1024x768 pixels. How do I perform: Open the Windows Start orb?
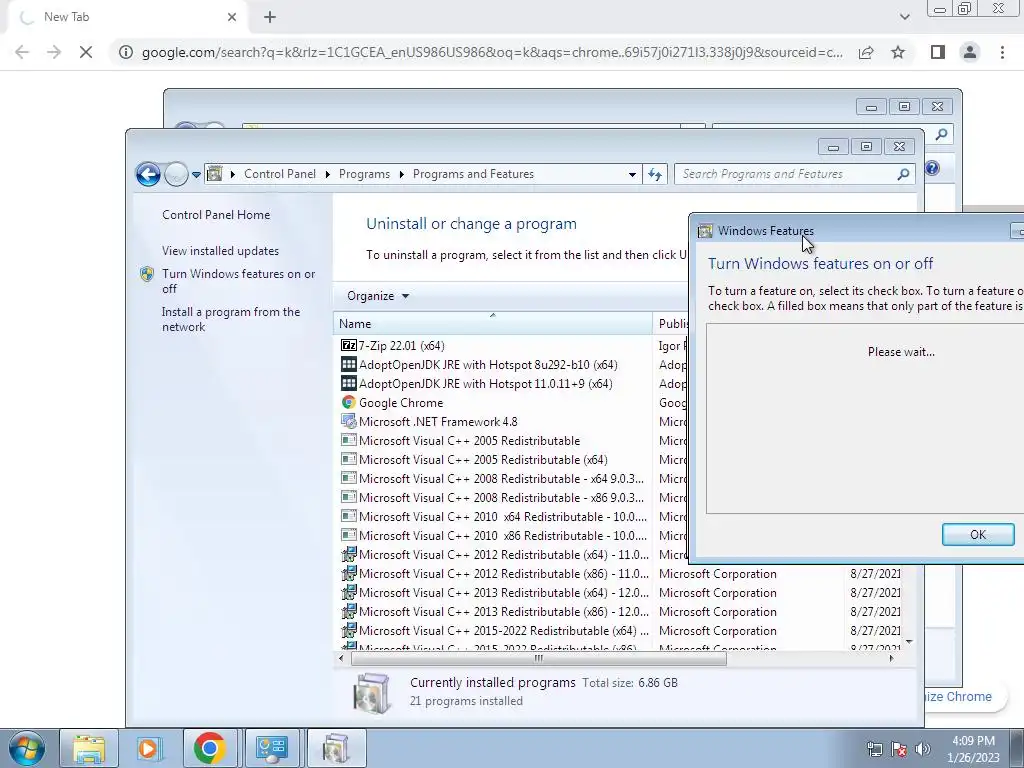pos(27,748)
